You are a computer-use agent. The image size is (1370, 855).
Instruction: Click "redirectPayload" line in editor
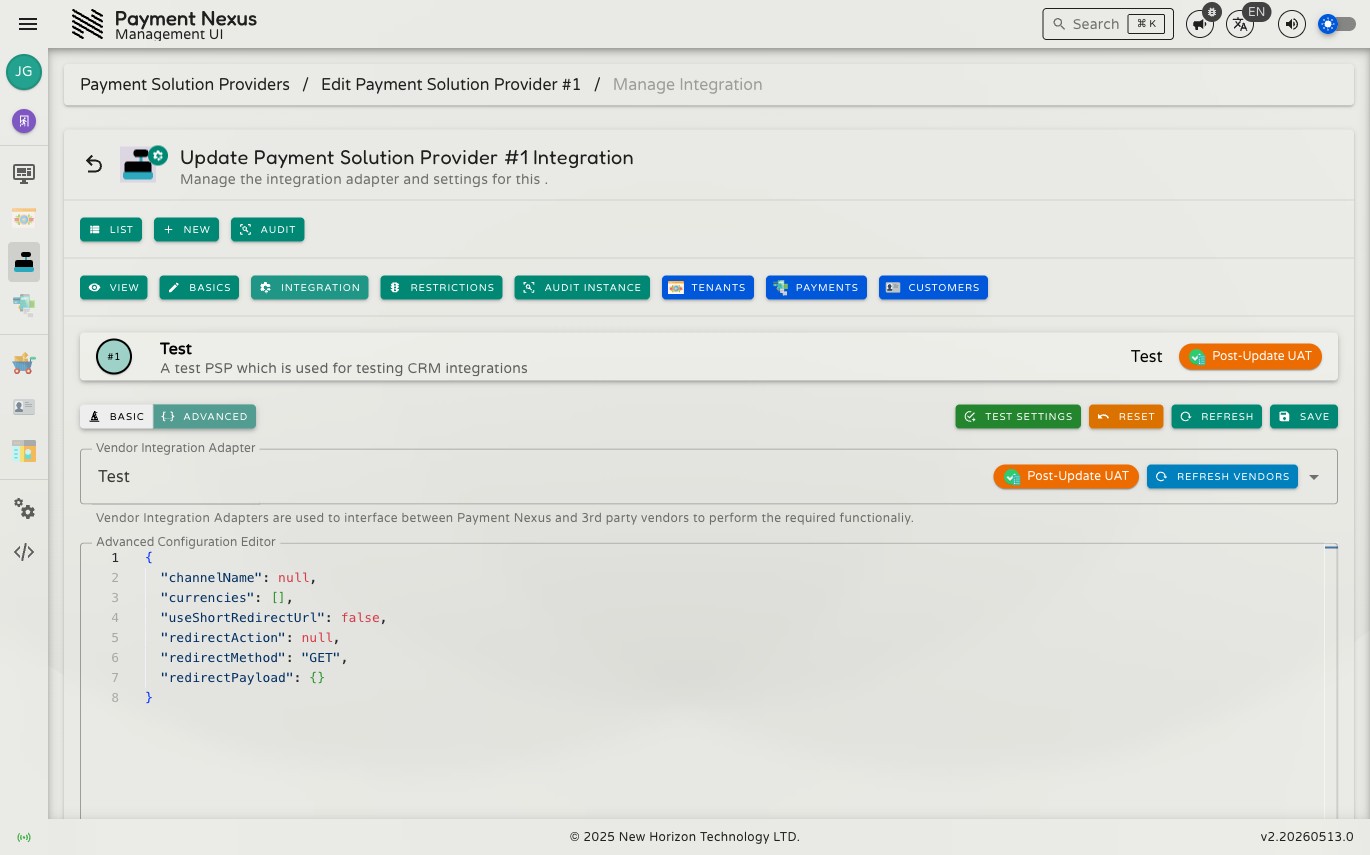pos(243,678)
